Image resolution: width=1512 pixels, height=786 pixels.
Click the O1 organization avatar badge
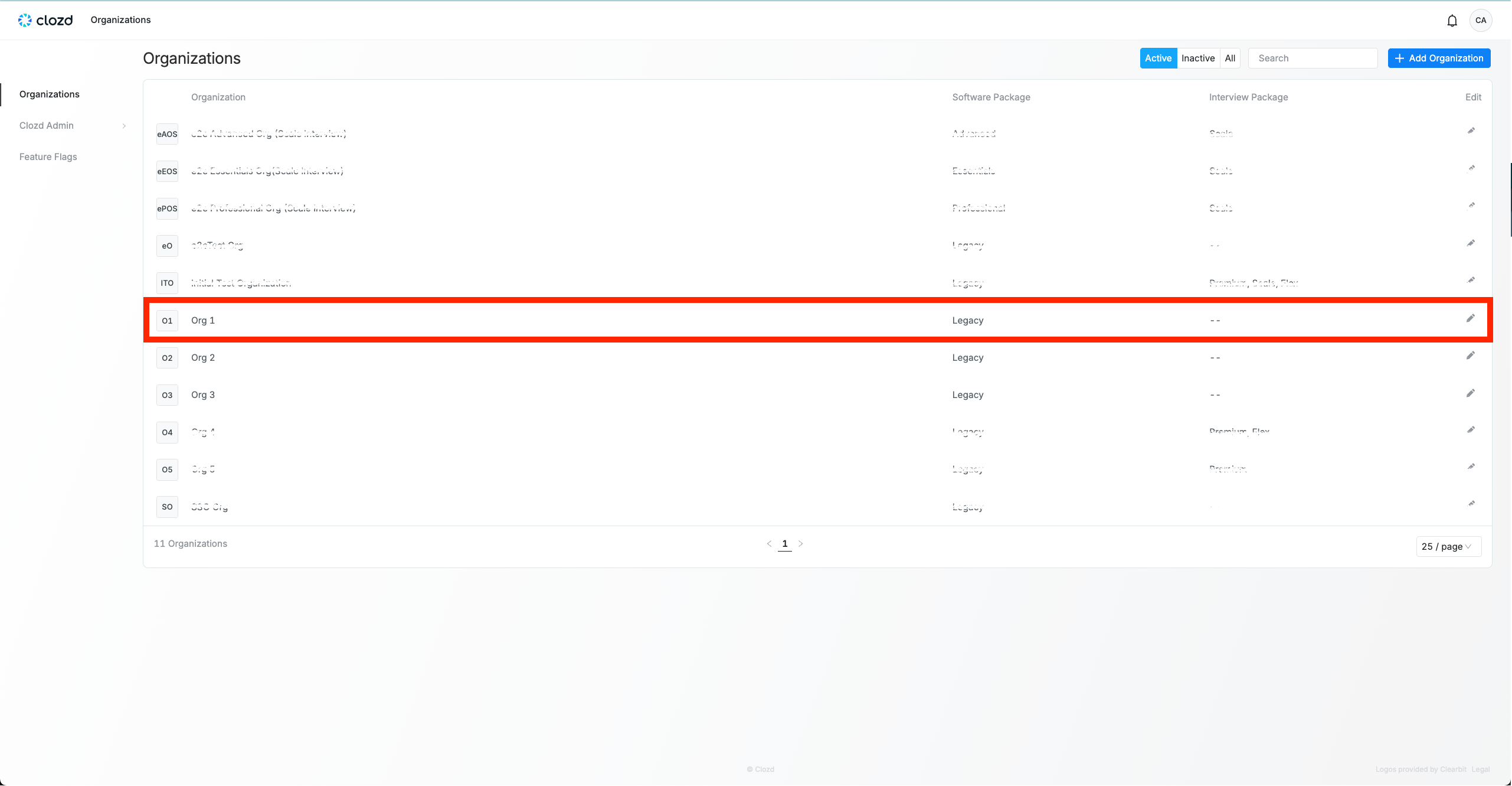[167, 321]
